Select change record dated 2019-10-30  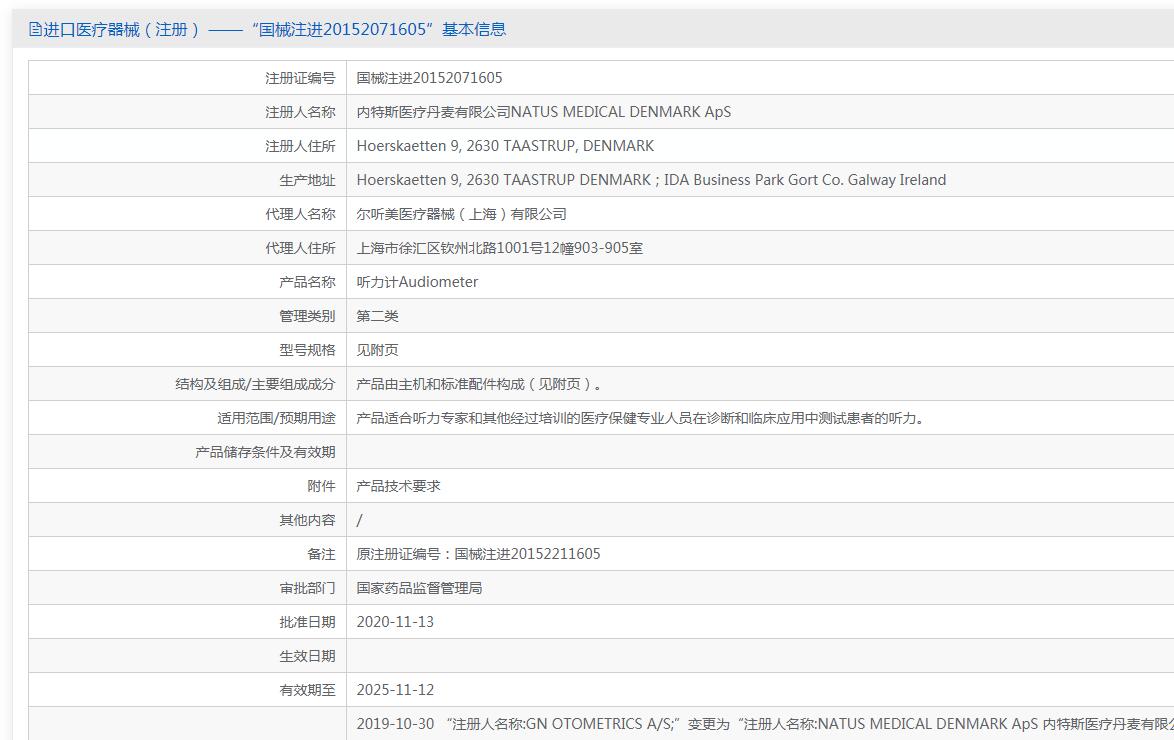pos(764,724)
